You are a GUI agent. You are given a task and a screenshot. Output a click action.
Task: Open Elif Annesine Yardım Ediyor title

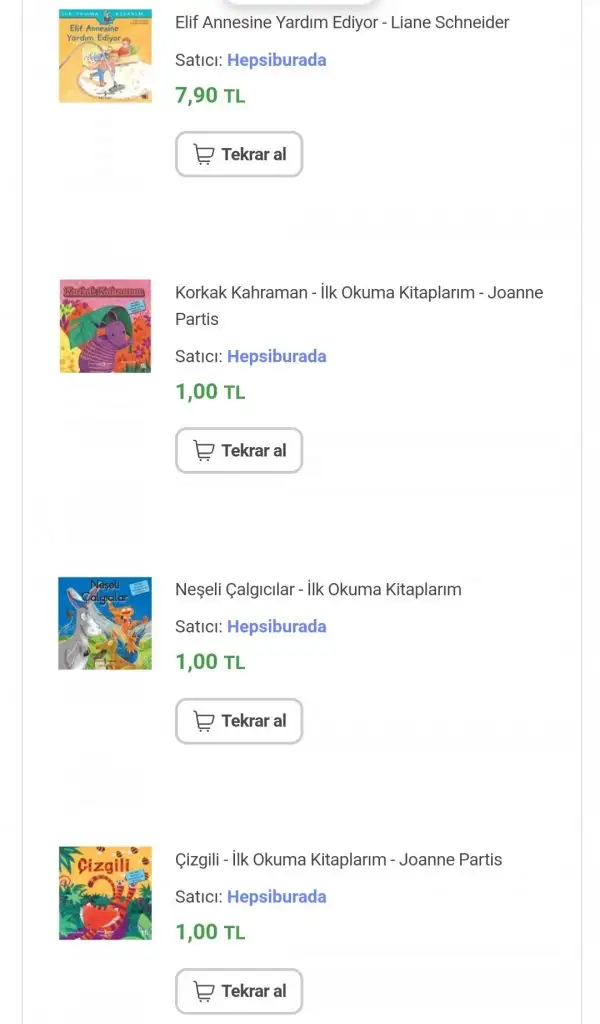pos(342,22)
